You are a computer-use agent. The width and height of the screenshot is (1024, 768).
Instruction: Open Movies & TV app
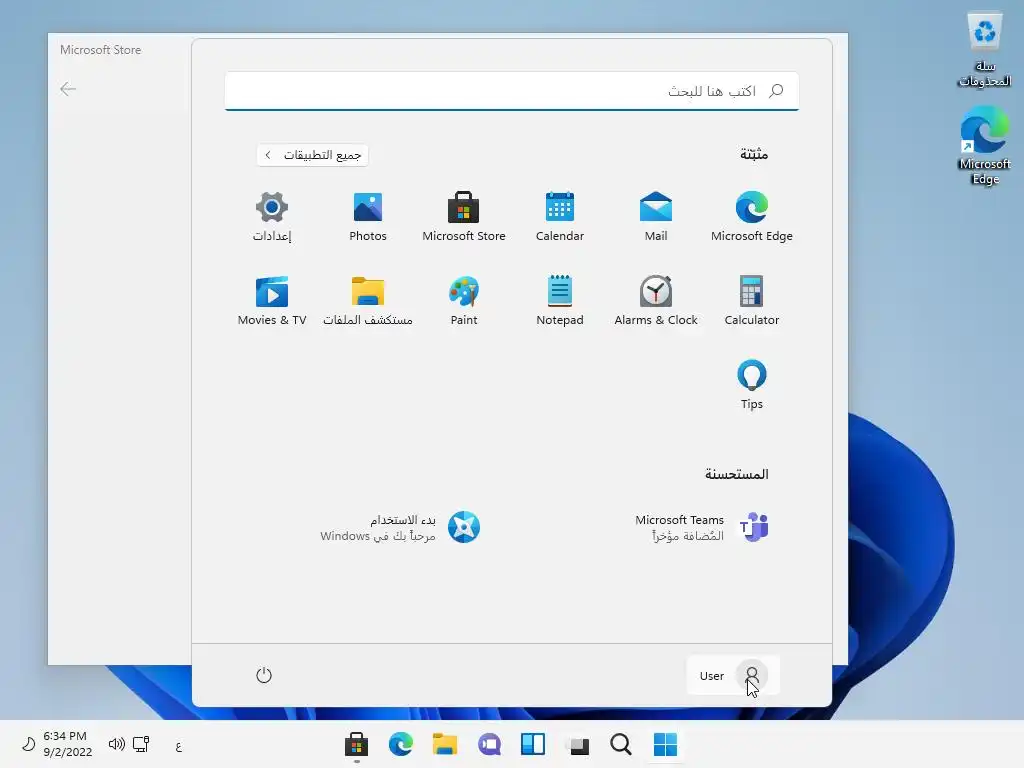click(272, 301)
